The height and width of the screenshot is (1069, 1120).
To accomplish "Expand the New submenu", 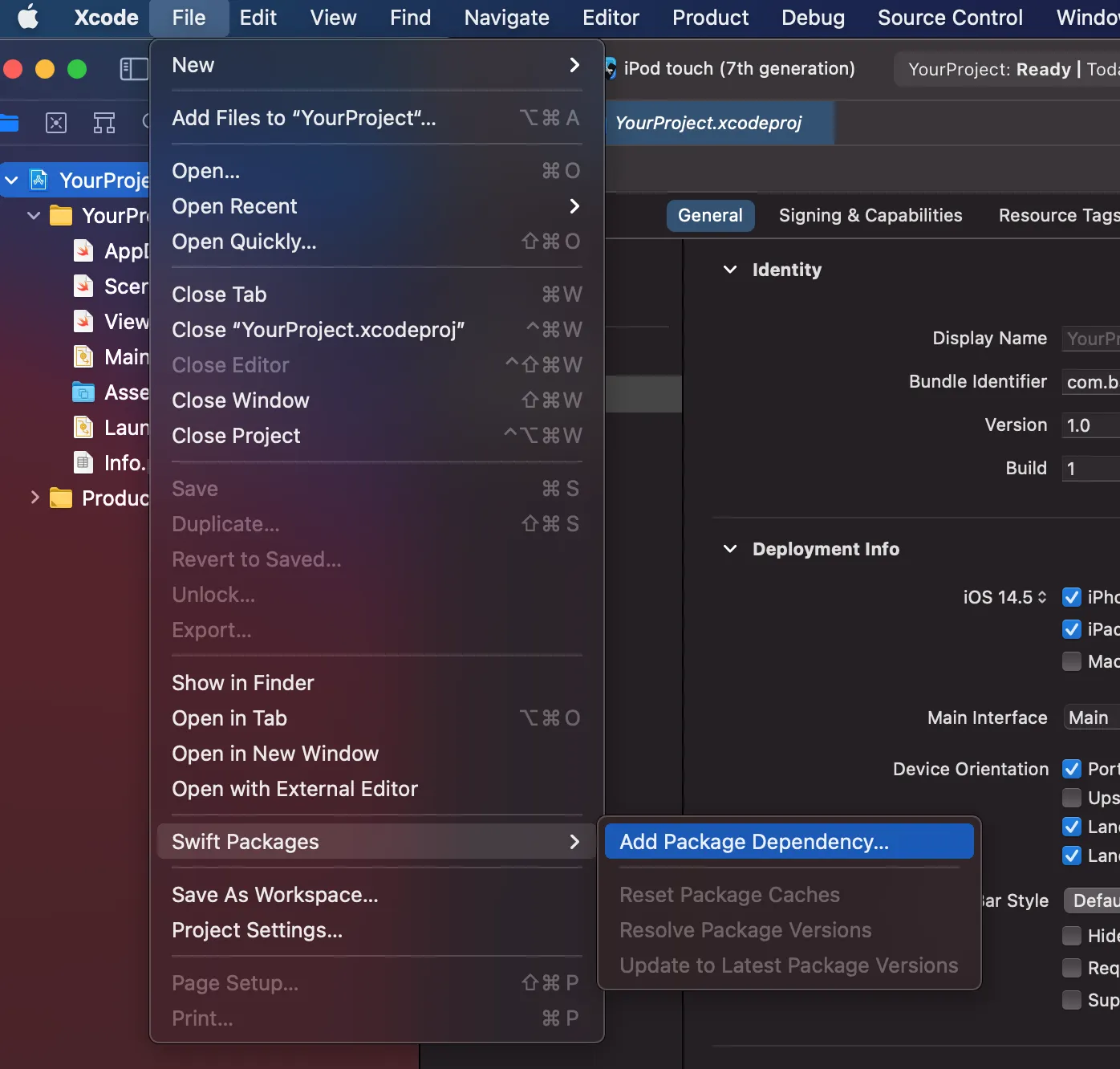I will point(376,65).
